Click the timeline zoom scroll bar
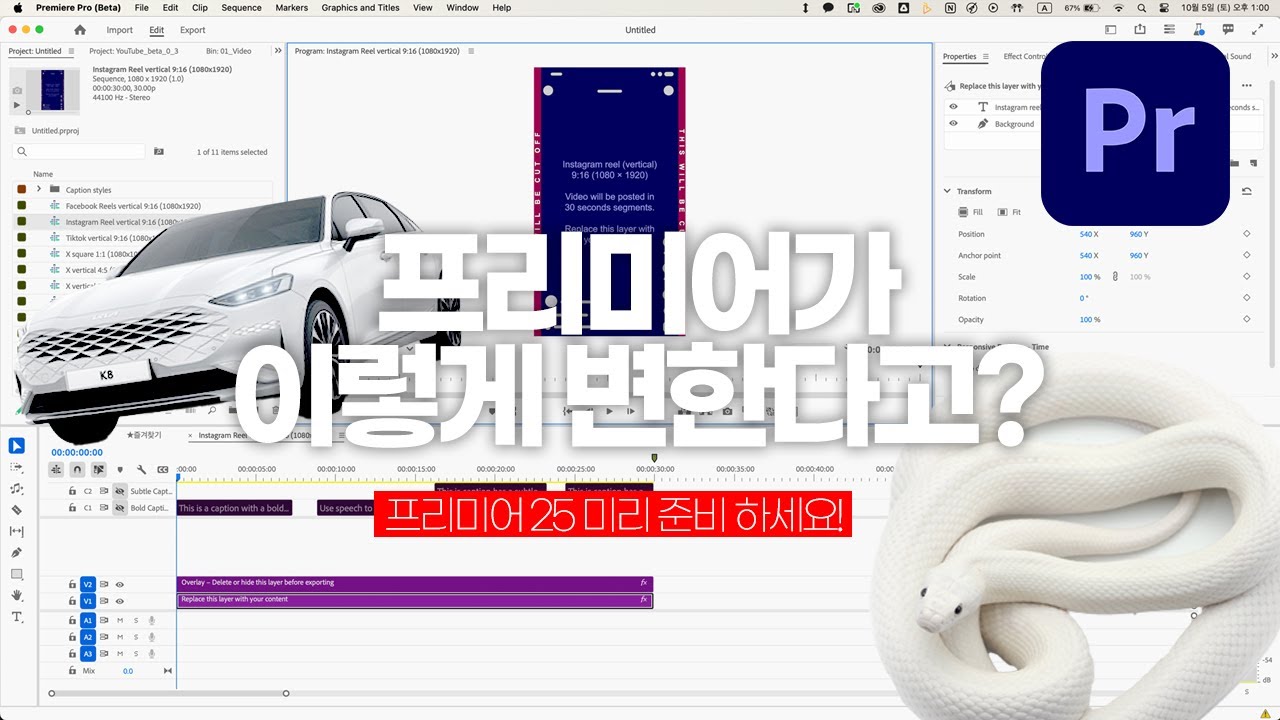The image size is (1280, 720). 168,693
